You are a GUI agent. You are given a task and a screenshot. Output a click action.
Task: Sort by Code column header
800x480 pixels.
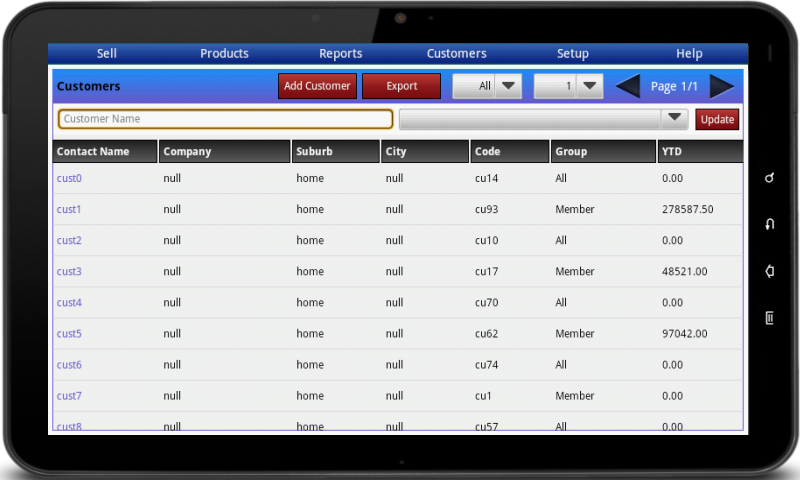pos(510,151)
